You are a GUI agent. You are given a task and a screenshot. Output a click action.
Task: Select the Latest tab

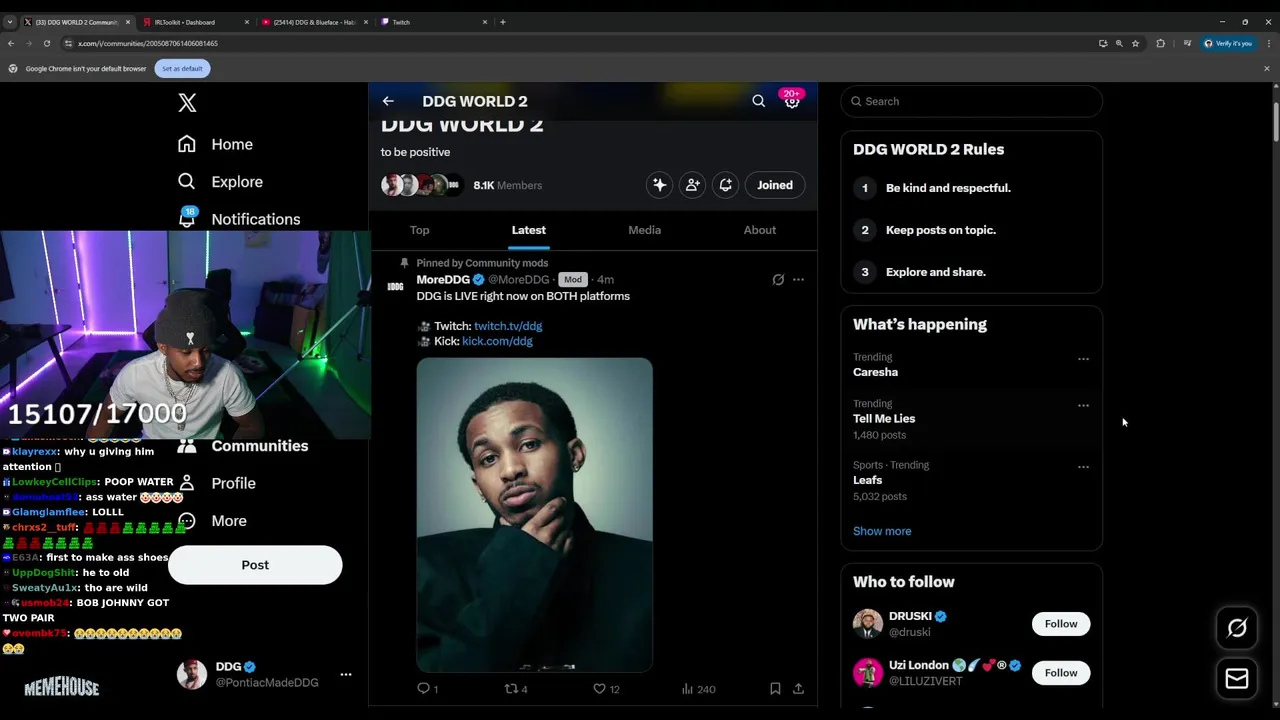(x=529, y=230)
